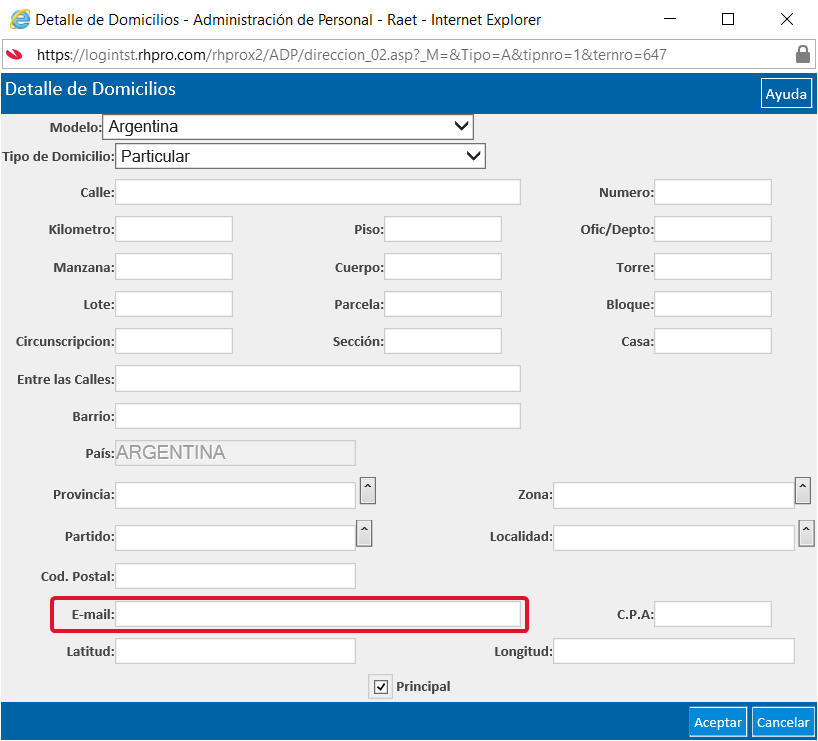This screenshot has width=818, height=741.
Task: Focus the Lote input field
Action: pos(174,304)
